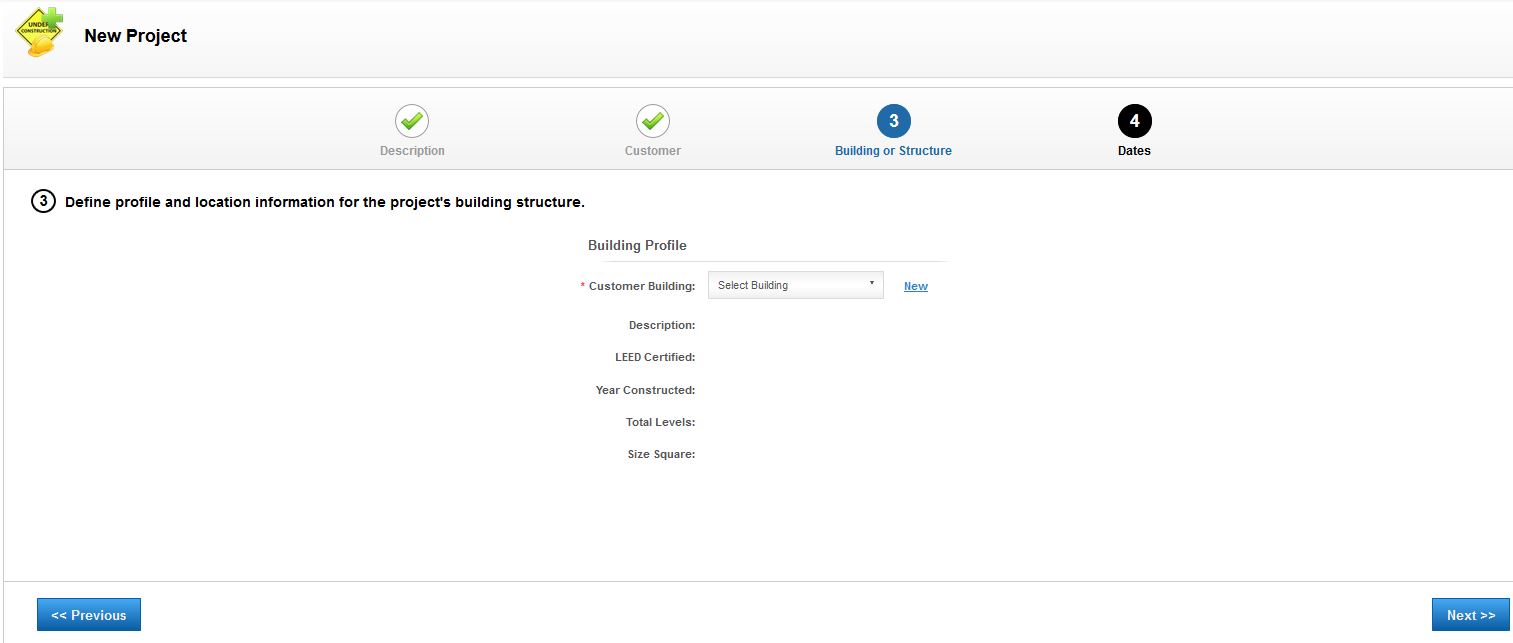Click the New Project page title
The width and height of the screenshot is (1513, 643).
coord(136,36)
